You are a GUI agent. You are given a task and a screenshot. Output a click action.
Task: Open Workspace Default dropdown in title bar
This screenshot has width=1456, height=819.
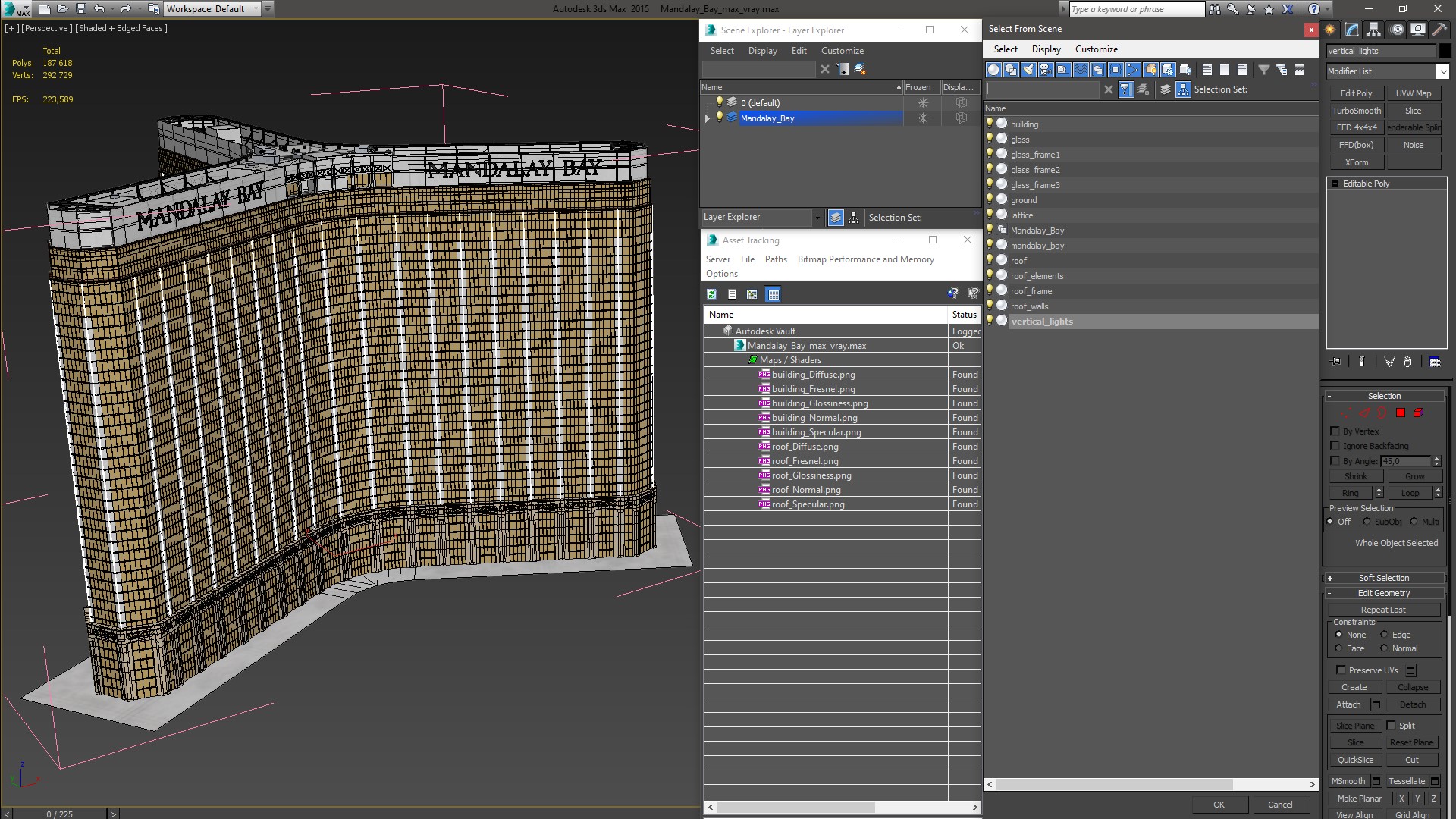pos(256,9)
